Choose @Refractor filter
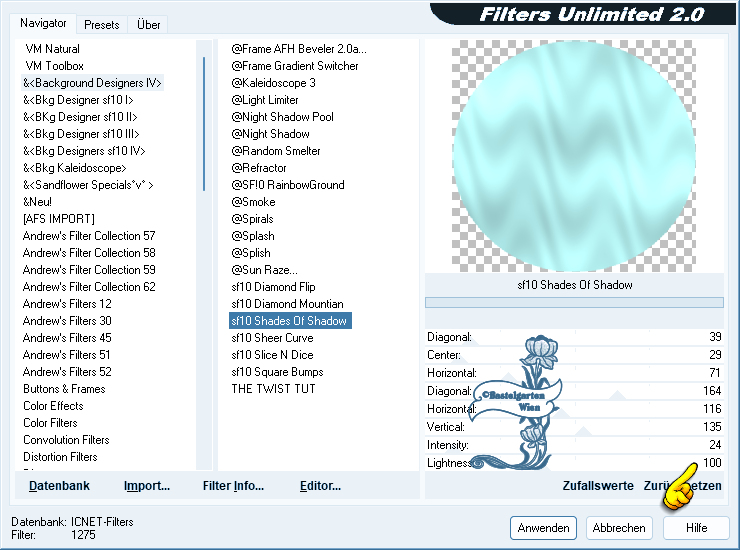 point(259,168)
